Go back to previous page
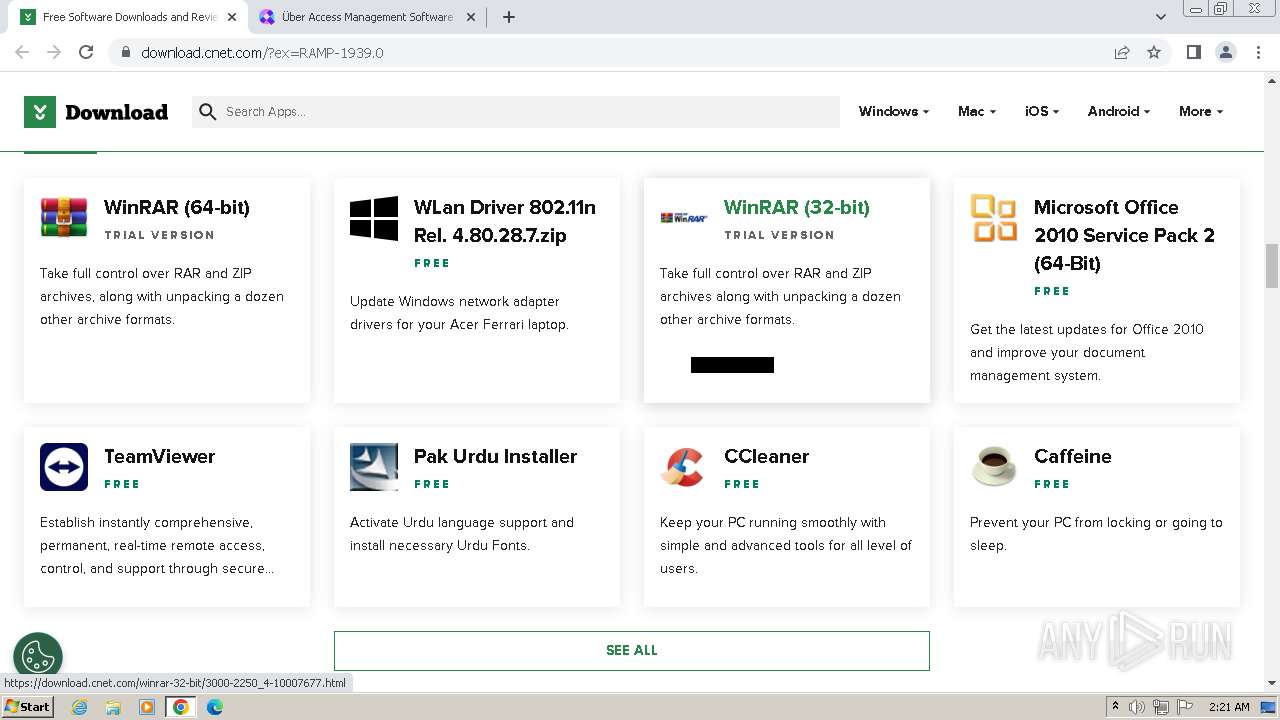The image size is (1280, 720). click(22, 52)
